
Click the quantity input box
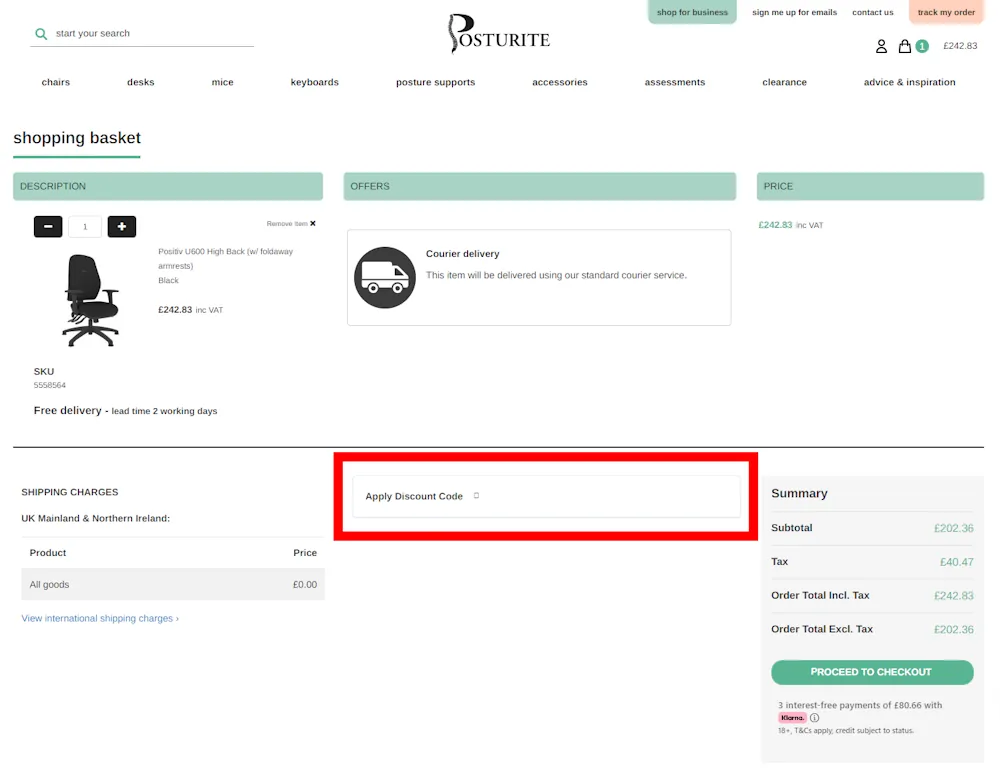tap(85, 226)
